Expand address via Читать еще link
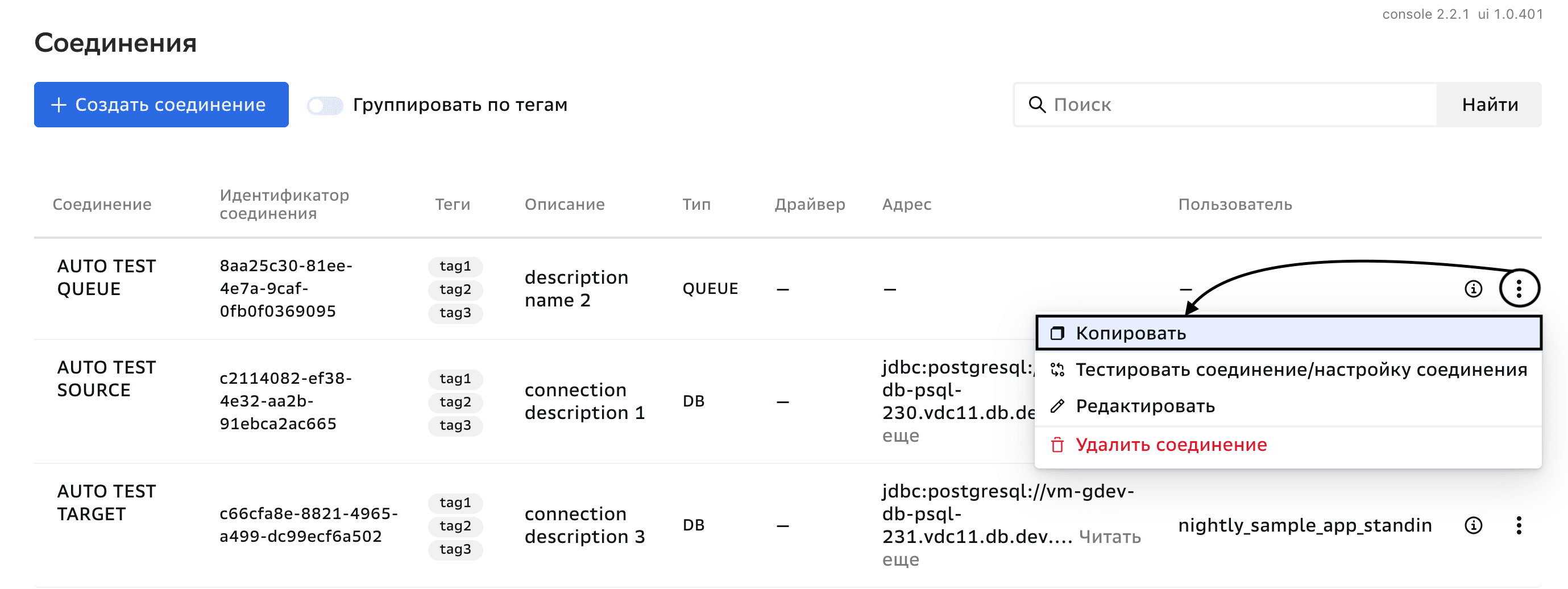Screen dimensions: 1568x589 pyautogui.click(x=1109, y=537)
